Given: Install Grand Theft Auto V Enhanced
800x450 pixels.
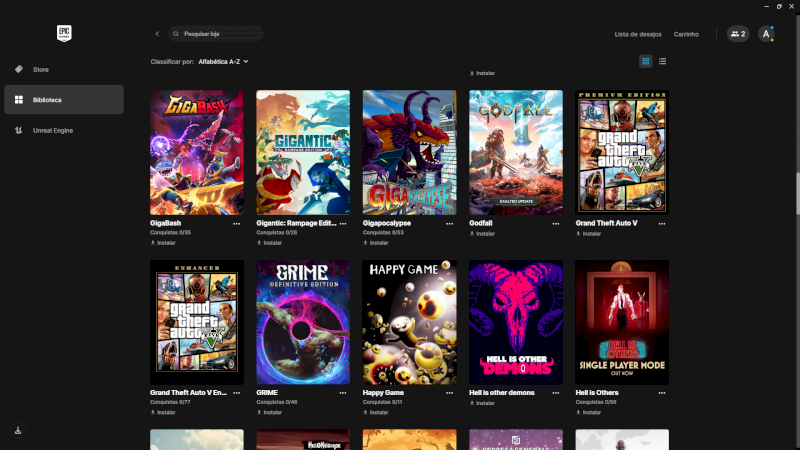Looking at the screenshot, I should click(x=163, y=412).
